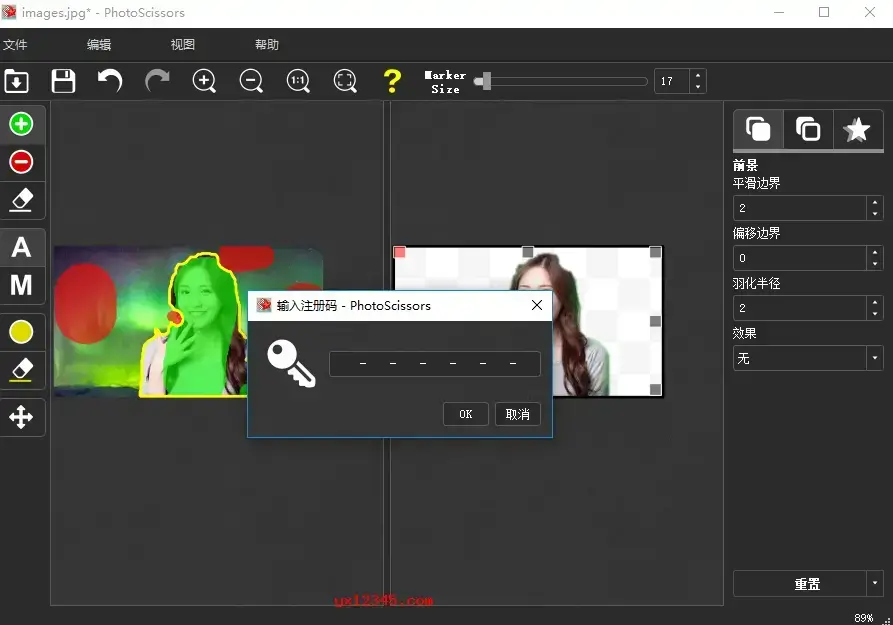Click the right-middle gray crop handle
The height and width of the screenshot is (625, 893).
pyautogui.click(x=656, y=321)
